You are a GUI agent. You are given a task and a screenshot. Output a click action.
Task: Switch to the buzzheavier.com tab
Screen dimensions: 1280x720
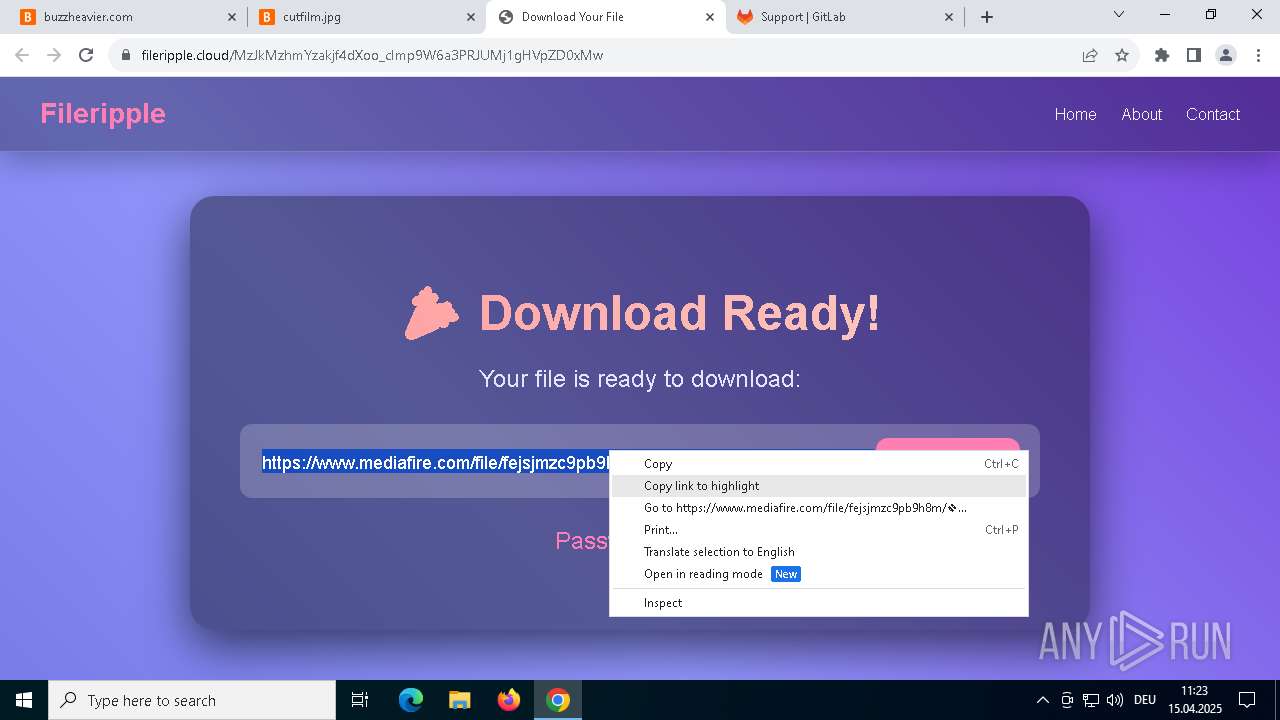pyautogui.click(x=128, y=17)
